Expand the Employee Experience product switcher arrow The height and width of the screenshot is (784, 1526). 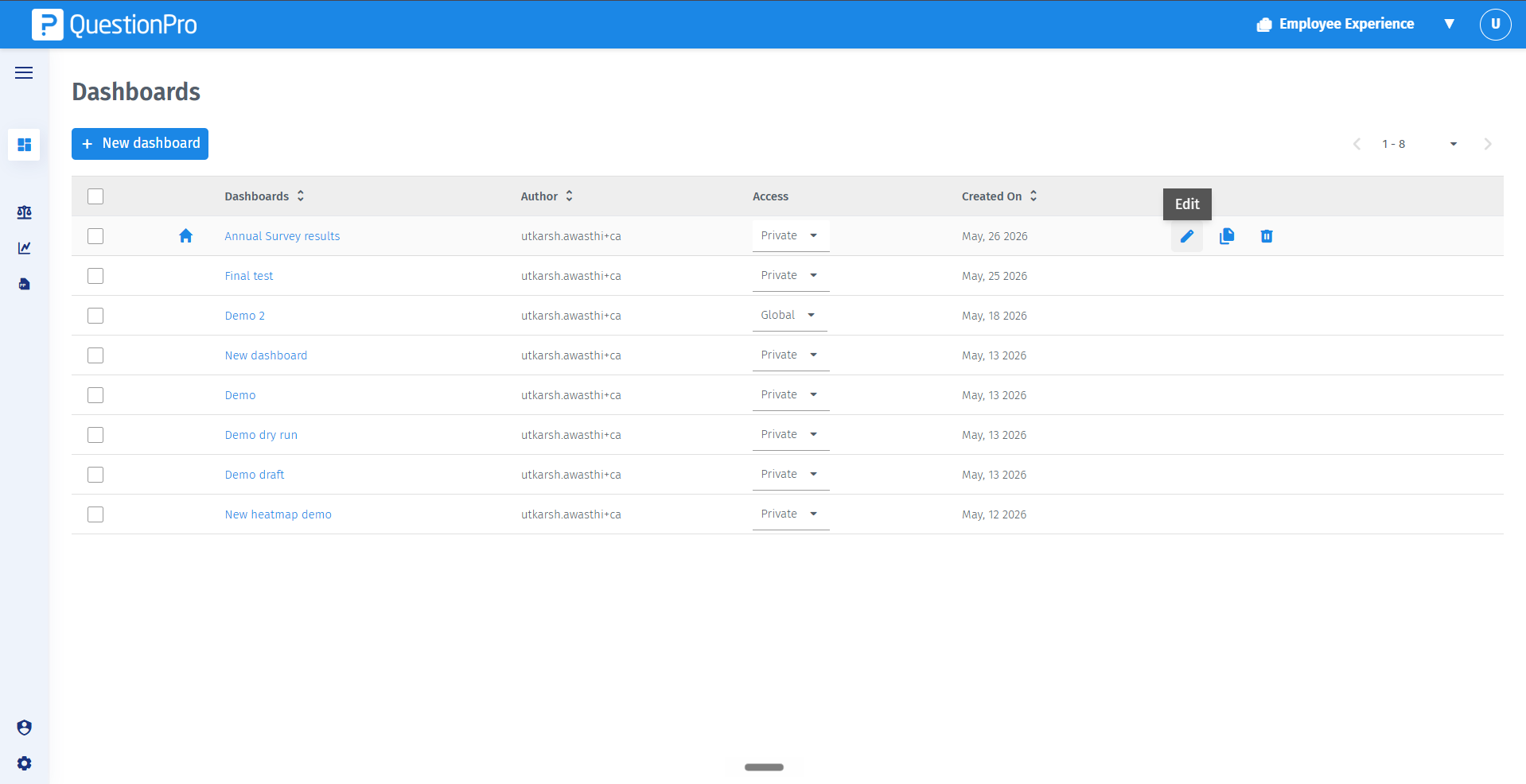[x=1449, y=25]
